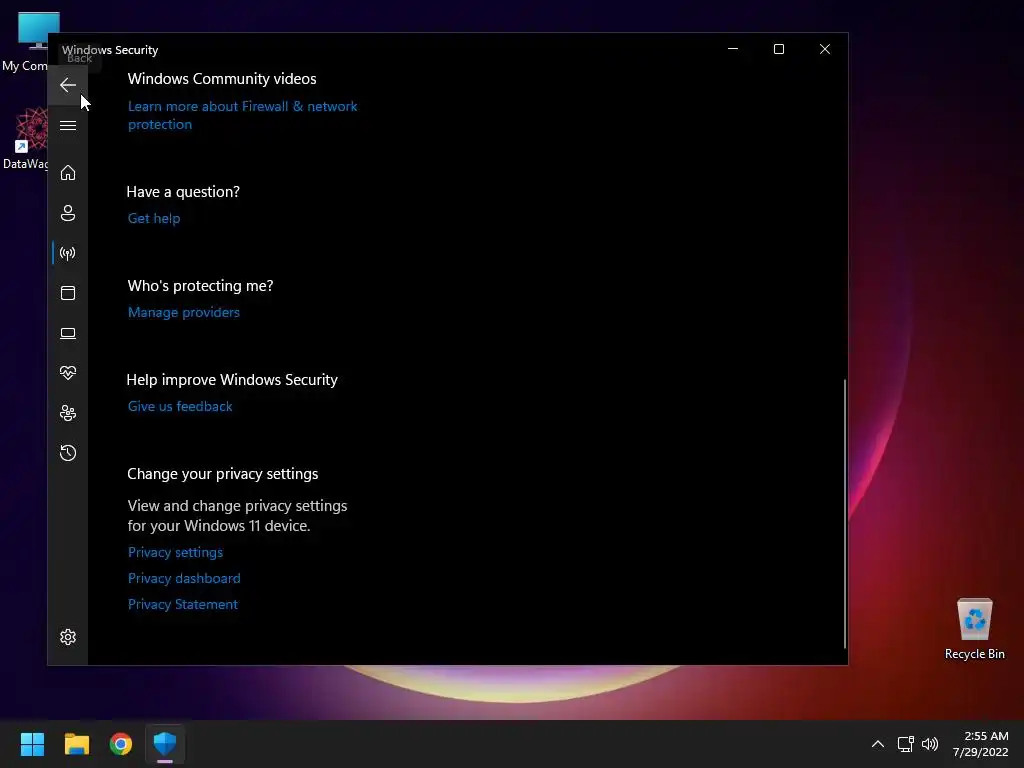Select the Recycle Bin desktop icon

point(974,629)
